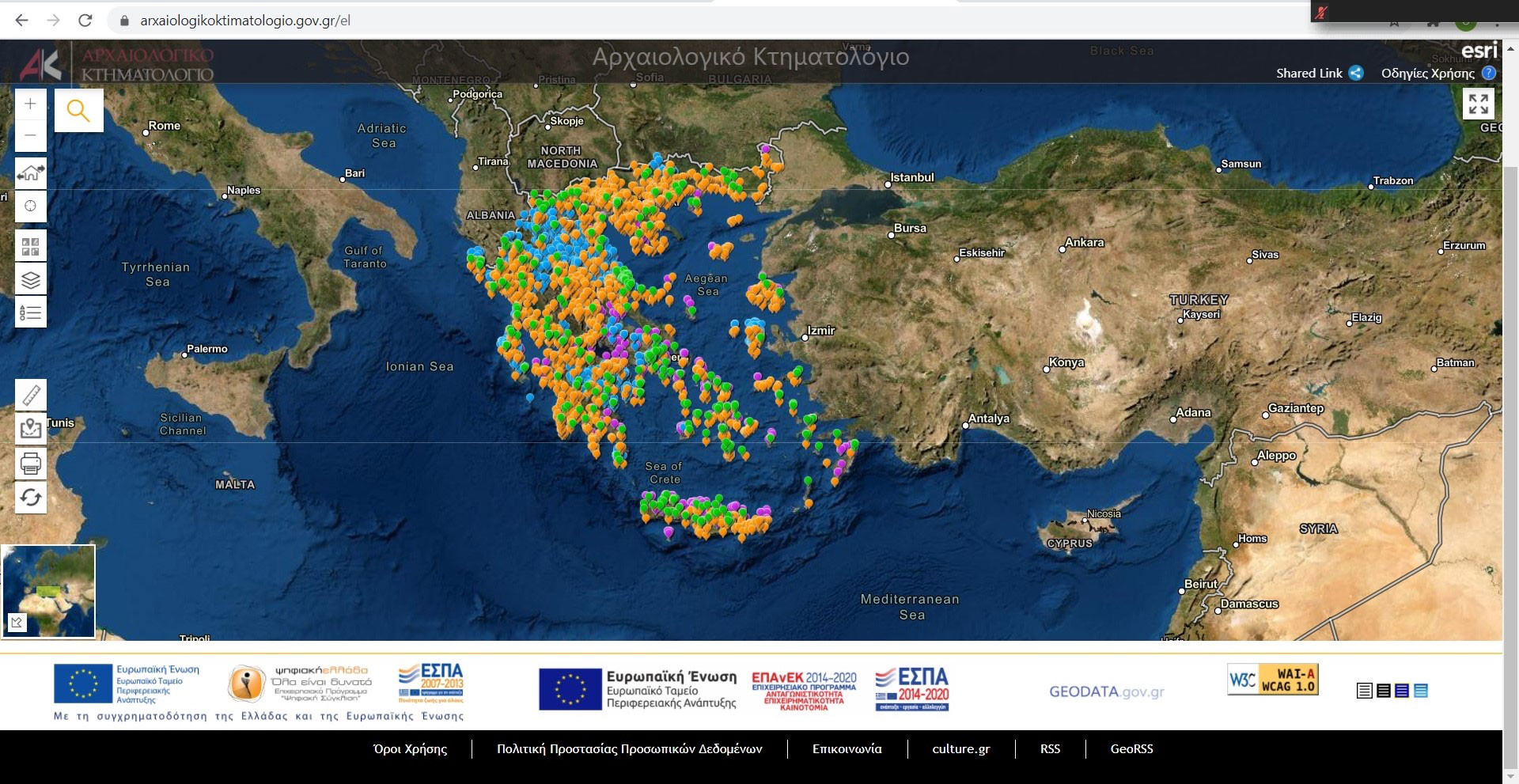Image resolution: width=1519 pixels, height=784 pixels.
Task: Open Όροι Χρήσης footer link
Action: pyautogui.click(x=410, y=749)
